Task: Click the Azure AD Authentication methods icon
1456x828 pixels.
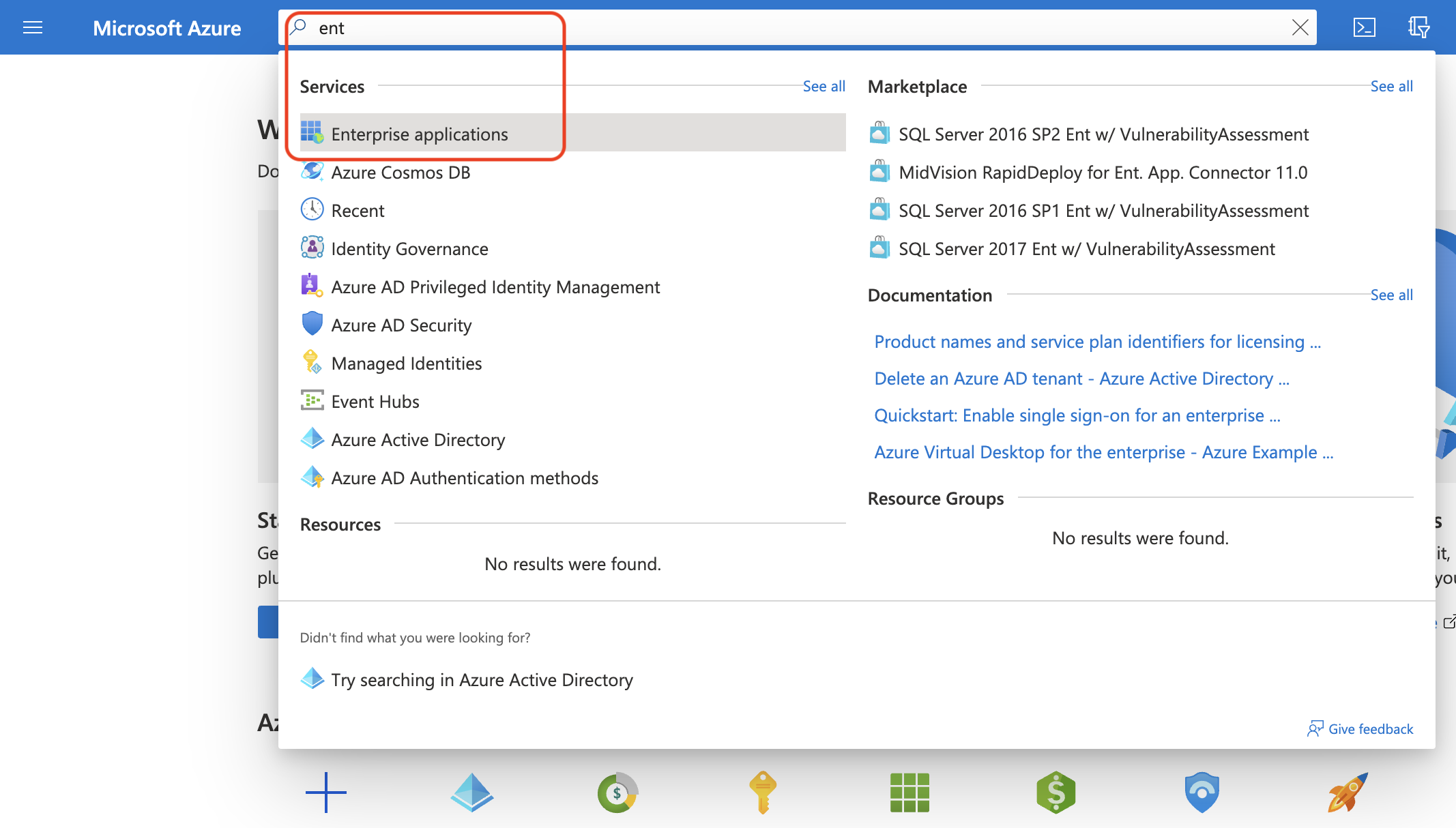Action: (x=312, y=476)
